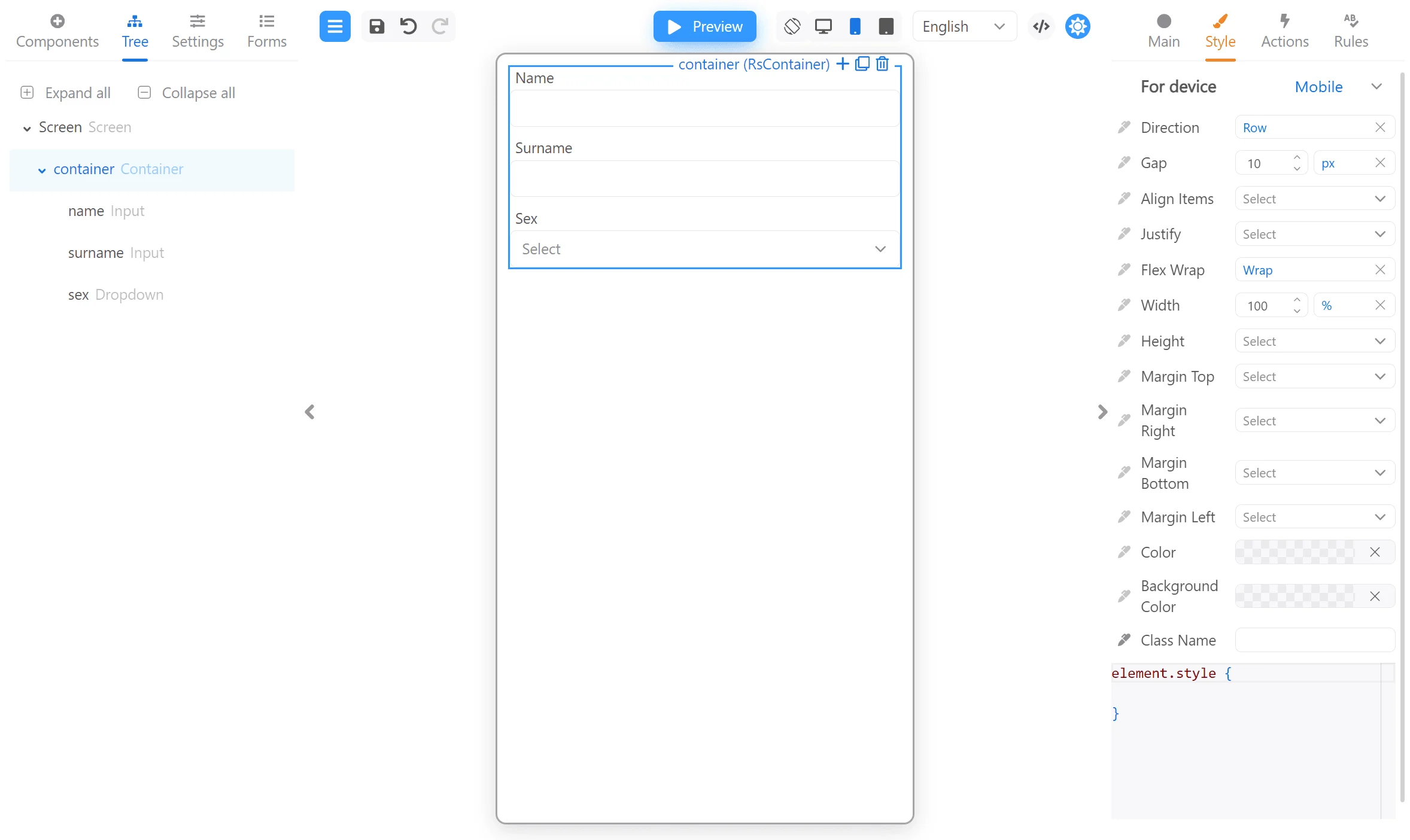The height and width of the screenshot is (840, 1410).
Task: Open the Sex dropdown in the form canvas
Action: [704, 249]
